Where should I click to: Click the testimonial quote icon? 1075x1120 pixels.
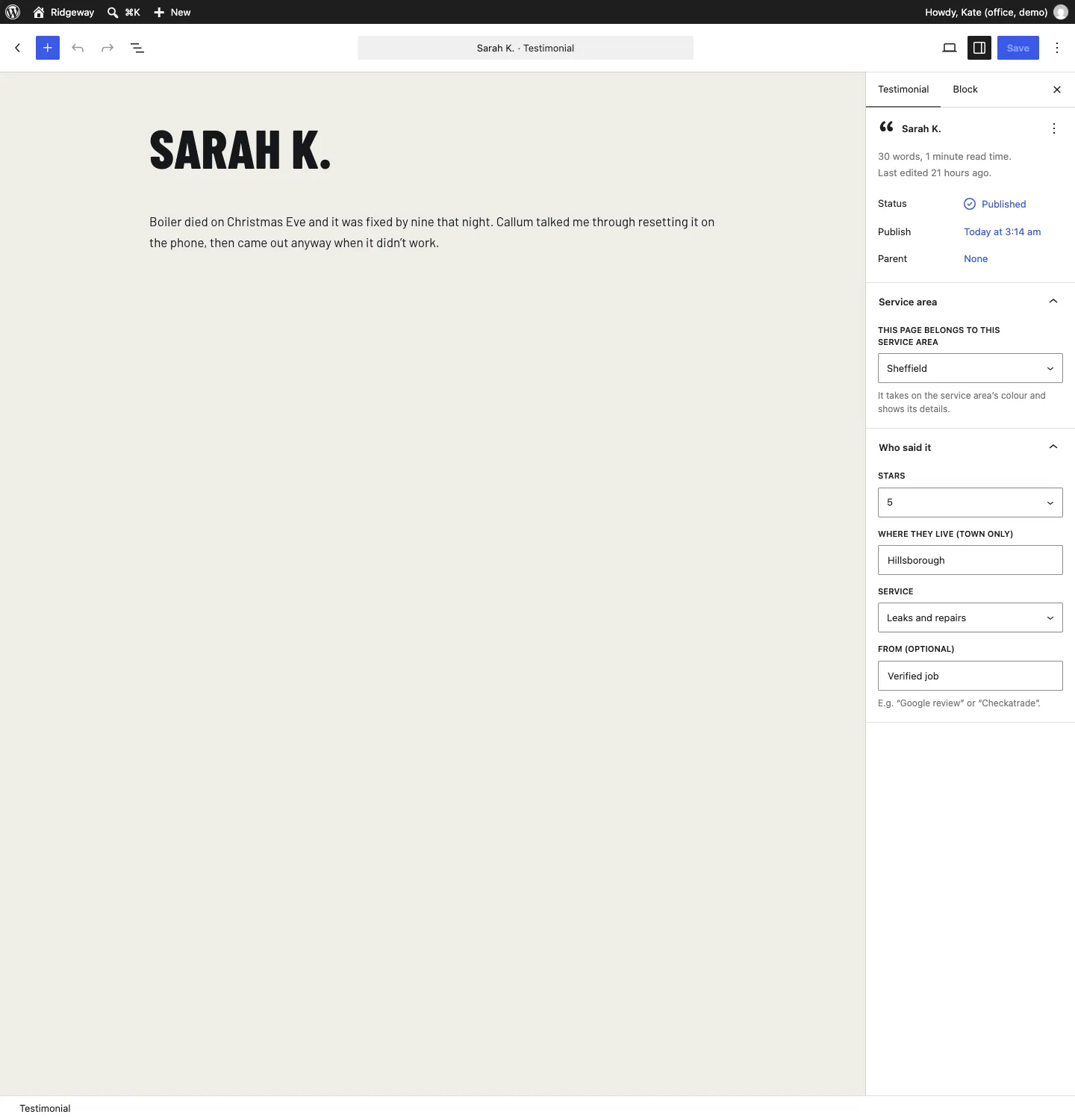pos(886,127)
